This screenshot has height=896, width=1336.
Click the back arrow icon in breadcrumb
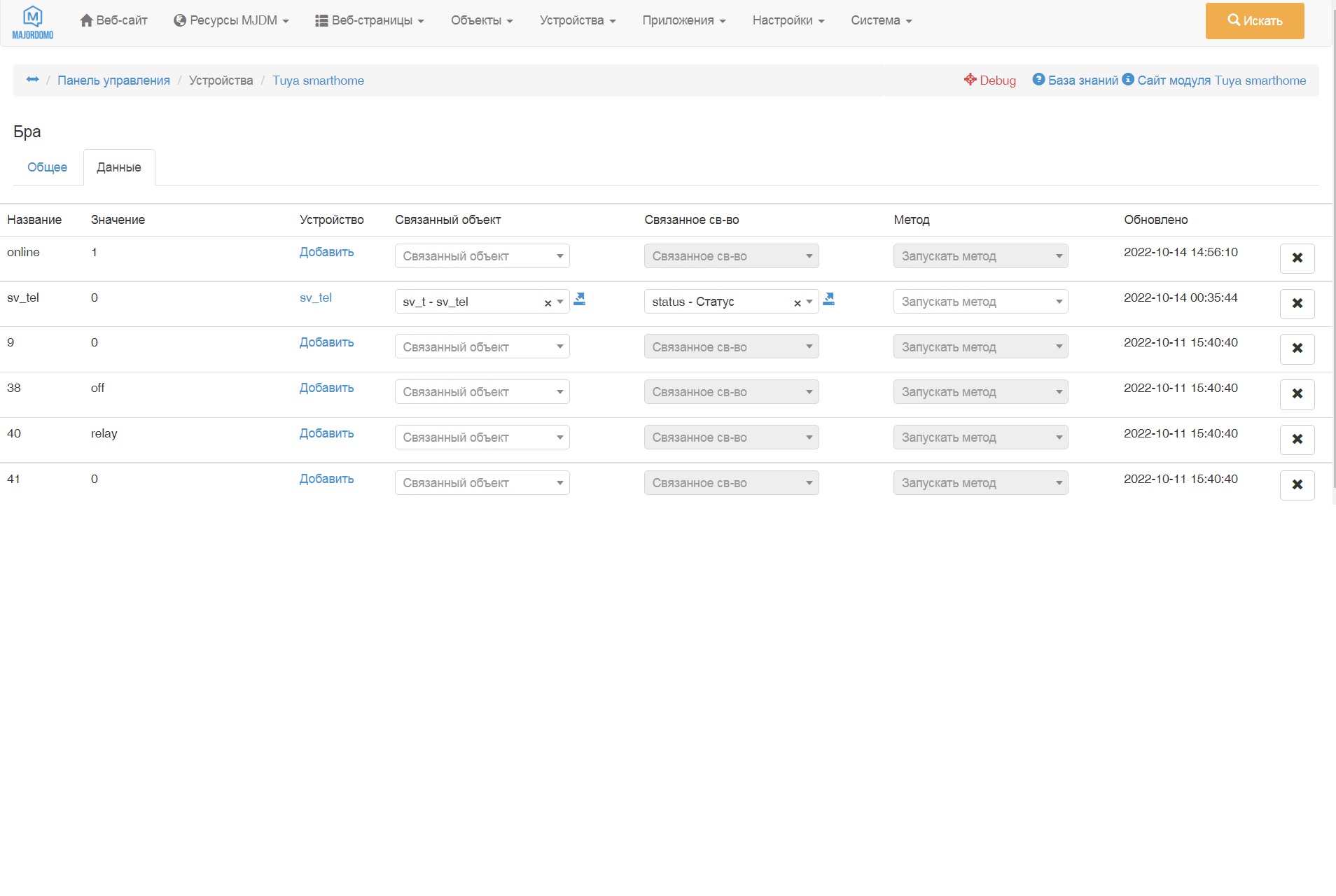pos(32,80)
